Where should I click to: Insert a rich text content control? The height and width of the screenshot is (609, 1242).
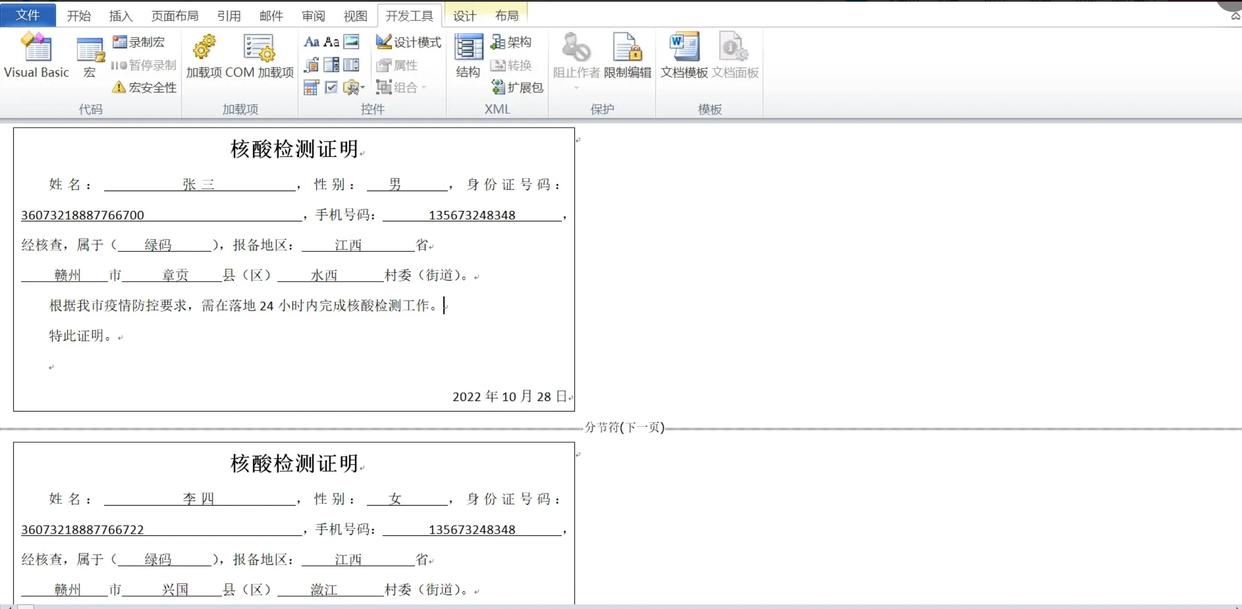point(311,42)
